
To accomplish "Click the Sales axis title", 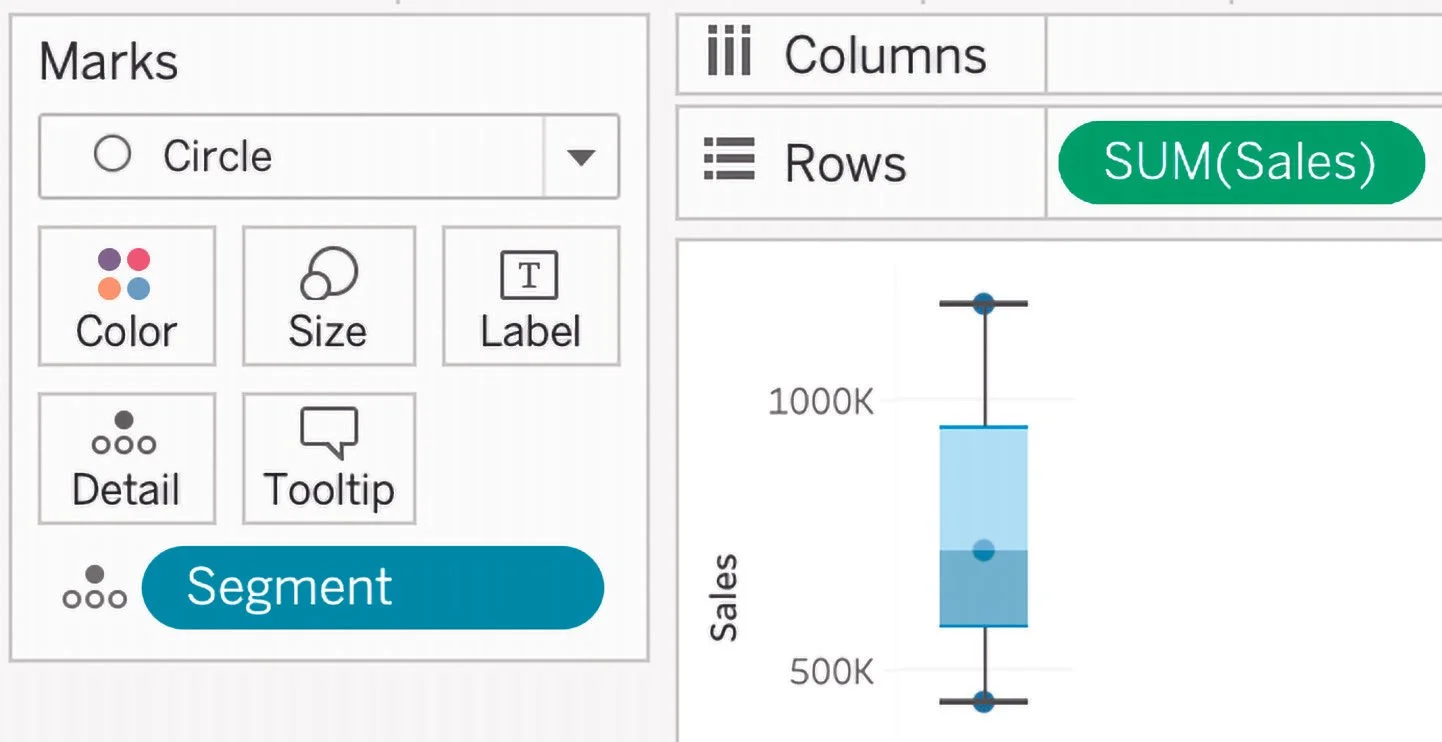I will coord(723,597).
